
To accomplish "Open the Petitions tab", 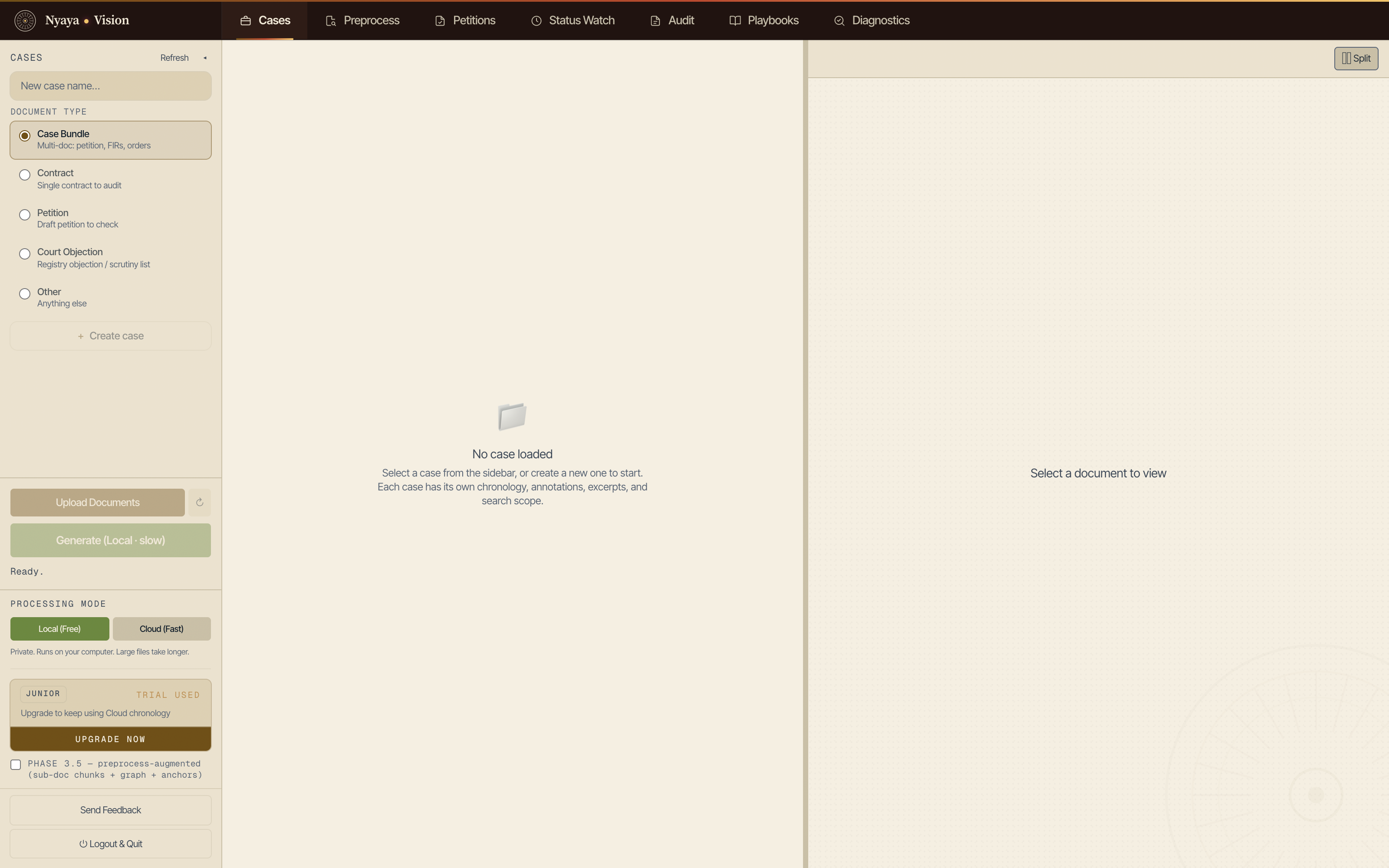I will (465, 21).
